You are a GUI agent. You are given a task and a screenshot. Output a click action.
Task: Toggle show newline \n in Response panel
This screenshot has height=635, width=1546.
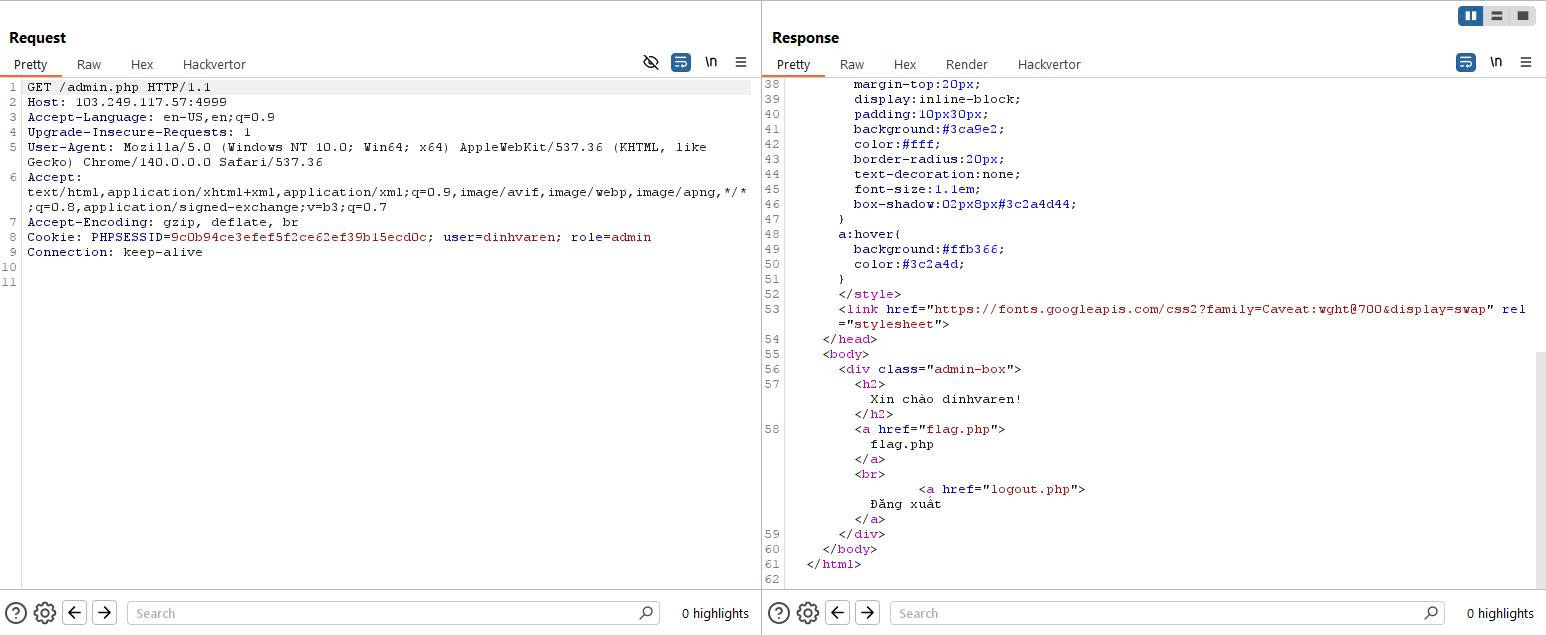1496,62
